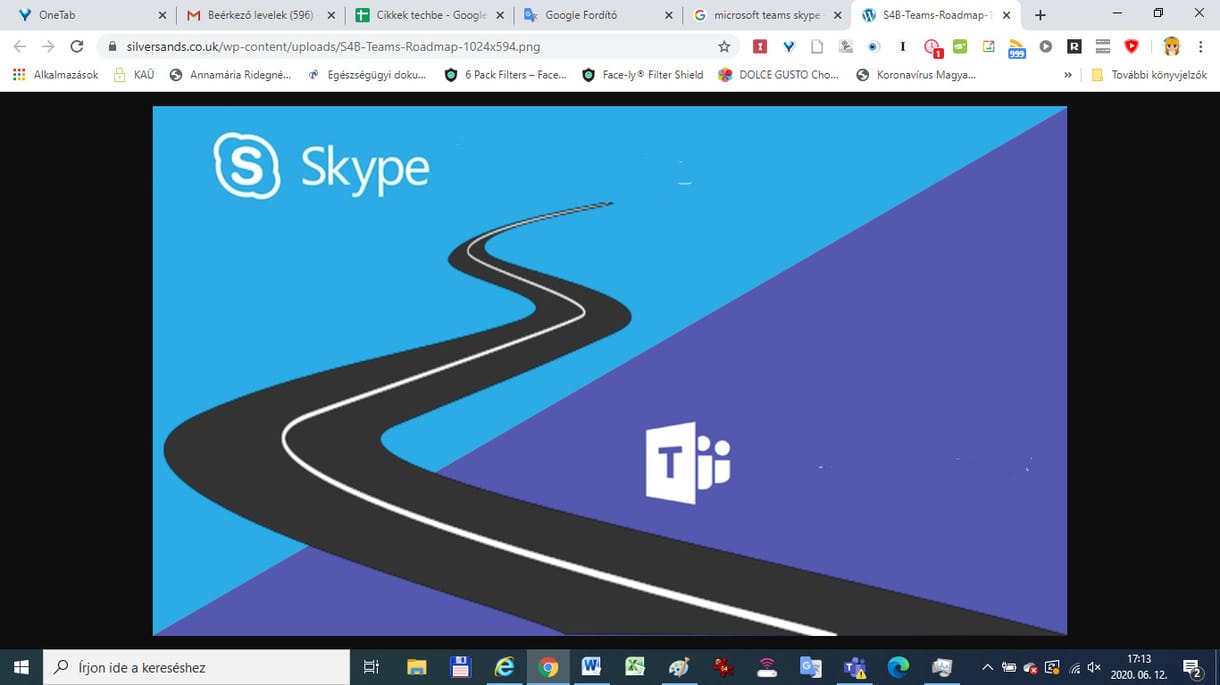The width and height of the screenshot is (1220, 685).
Task: Open the RSS feed extension showing 999
Action: 1017,47
